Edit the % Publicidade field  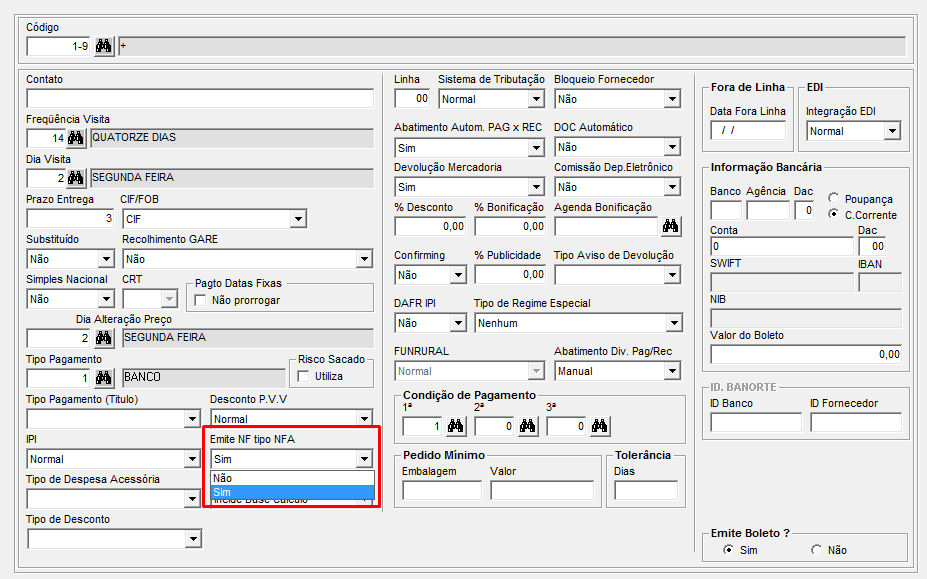[x=510, y=274]
